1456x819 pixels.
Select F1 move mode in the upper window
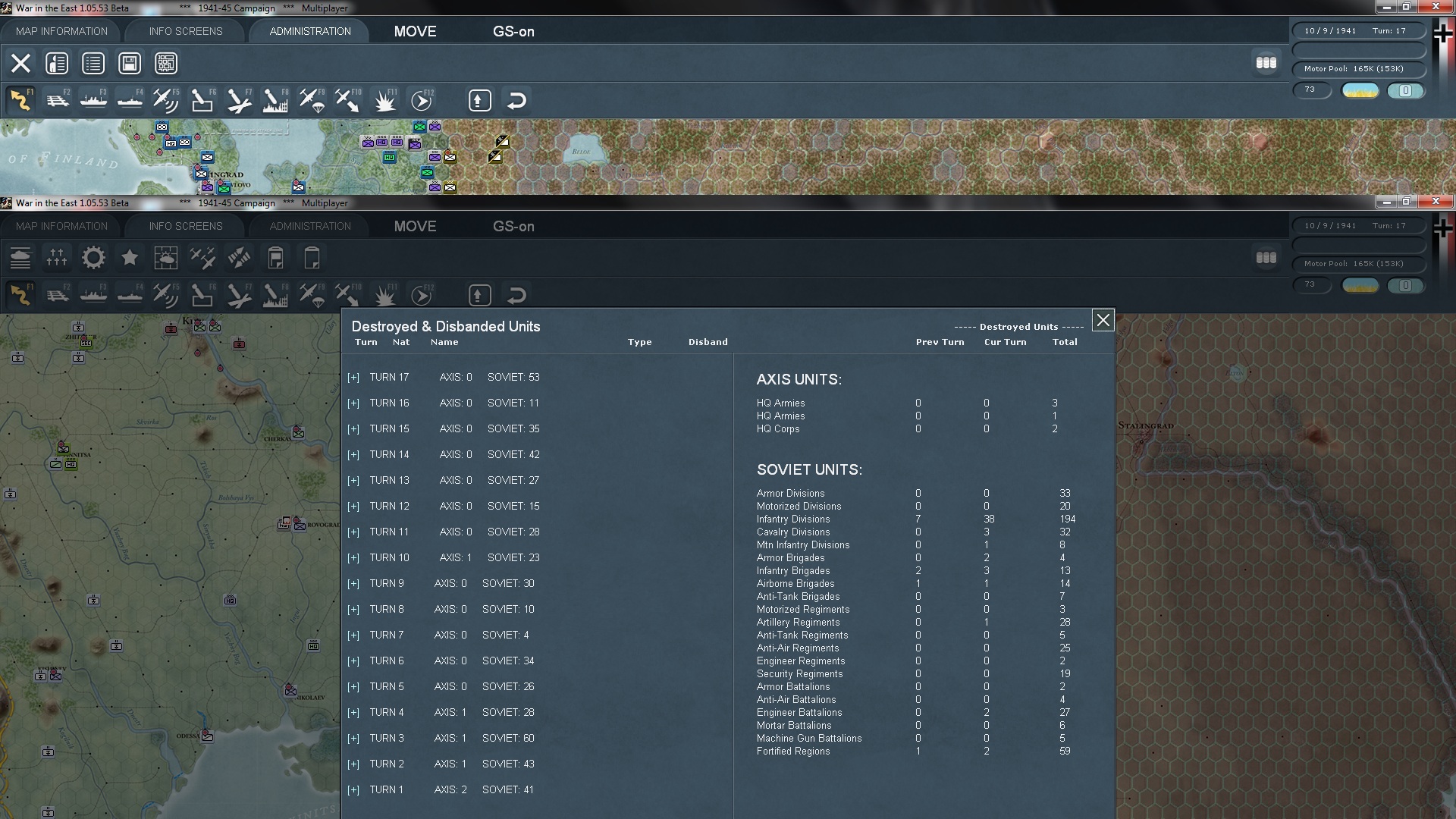click(21, 100)
